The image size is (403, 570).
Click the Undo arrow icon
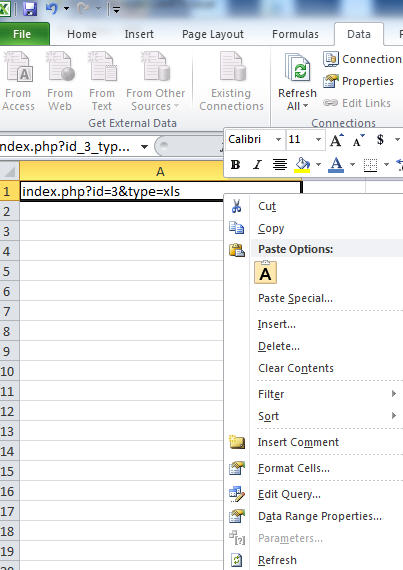click(x=52, y=8)
